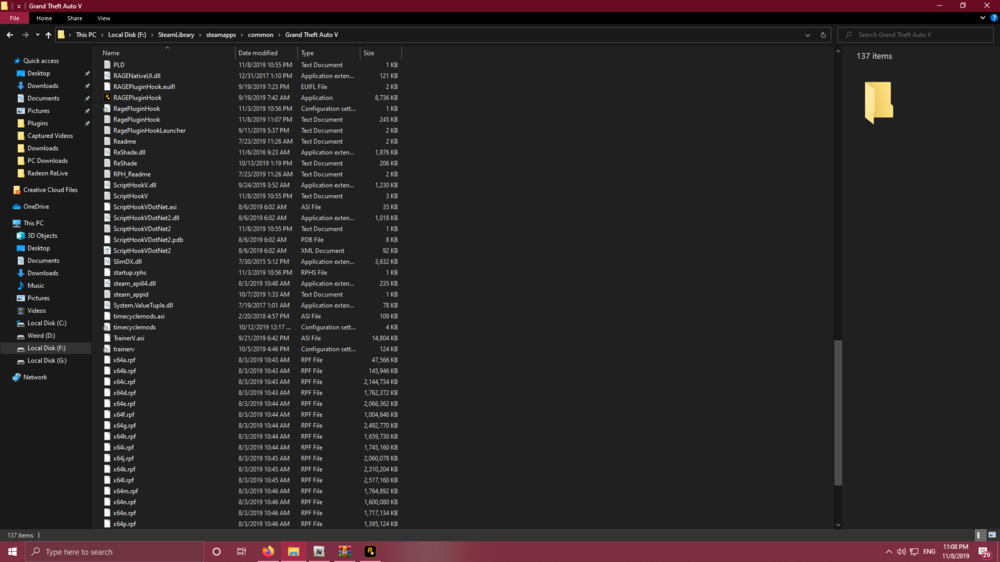
Task: Open the Videos folder in sidebar
Action: (36, 311)
